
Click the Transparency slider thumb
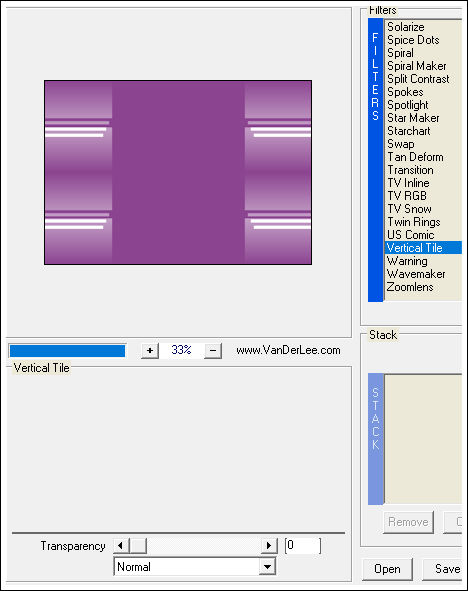coord(138,545)
